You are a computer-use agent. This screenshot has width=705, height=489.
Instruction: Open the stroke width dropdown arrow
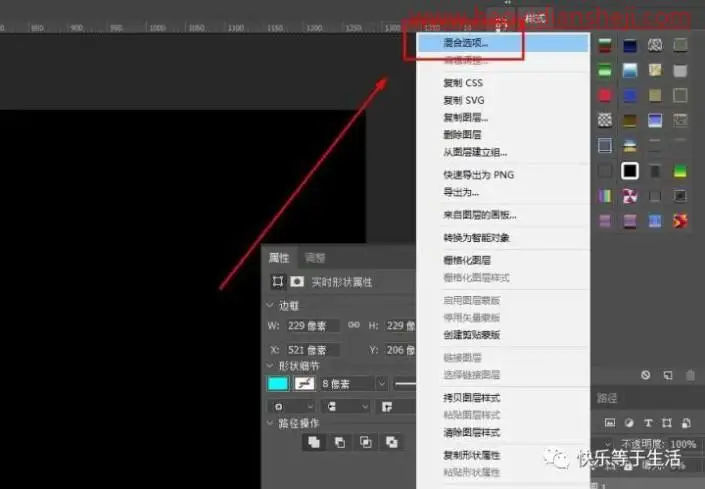[381, 384]
